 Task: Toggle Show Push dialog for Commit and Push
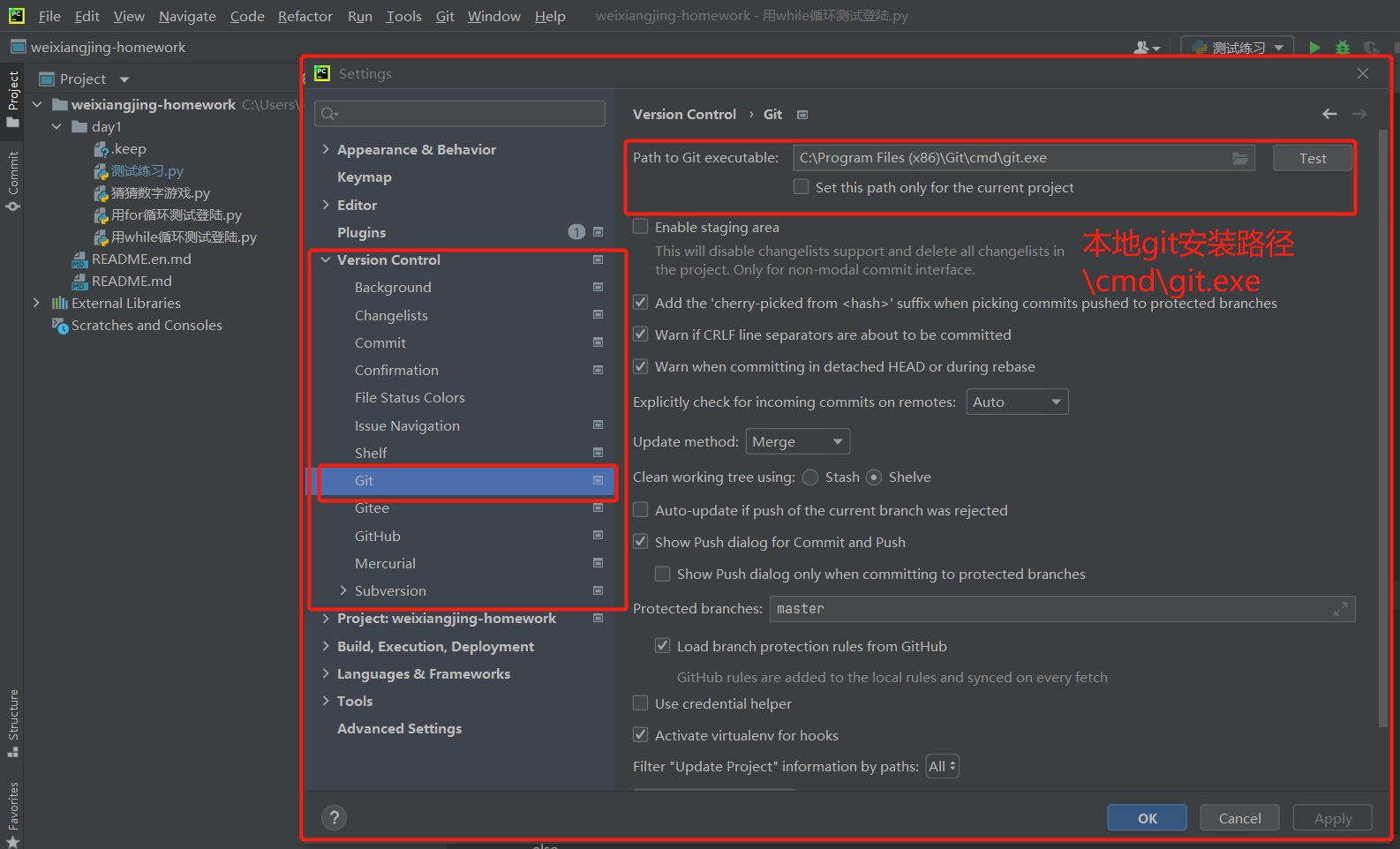click(640, 542)
